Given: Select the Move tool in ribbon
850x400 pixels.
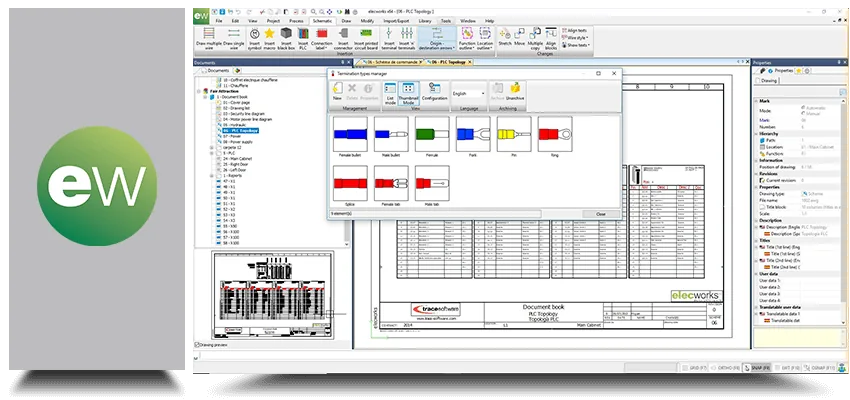Looking at the screenshot, I should point(519,36).
